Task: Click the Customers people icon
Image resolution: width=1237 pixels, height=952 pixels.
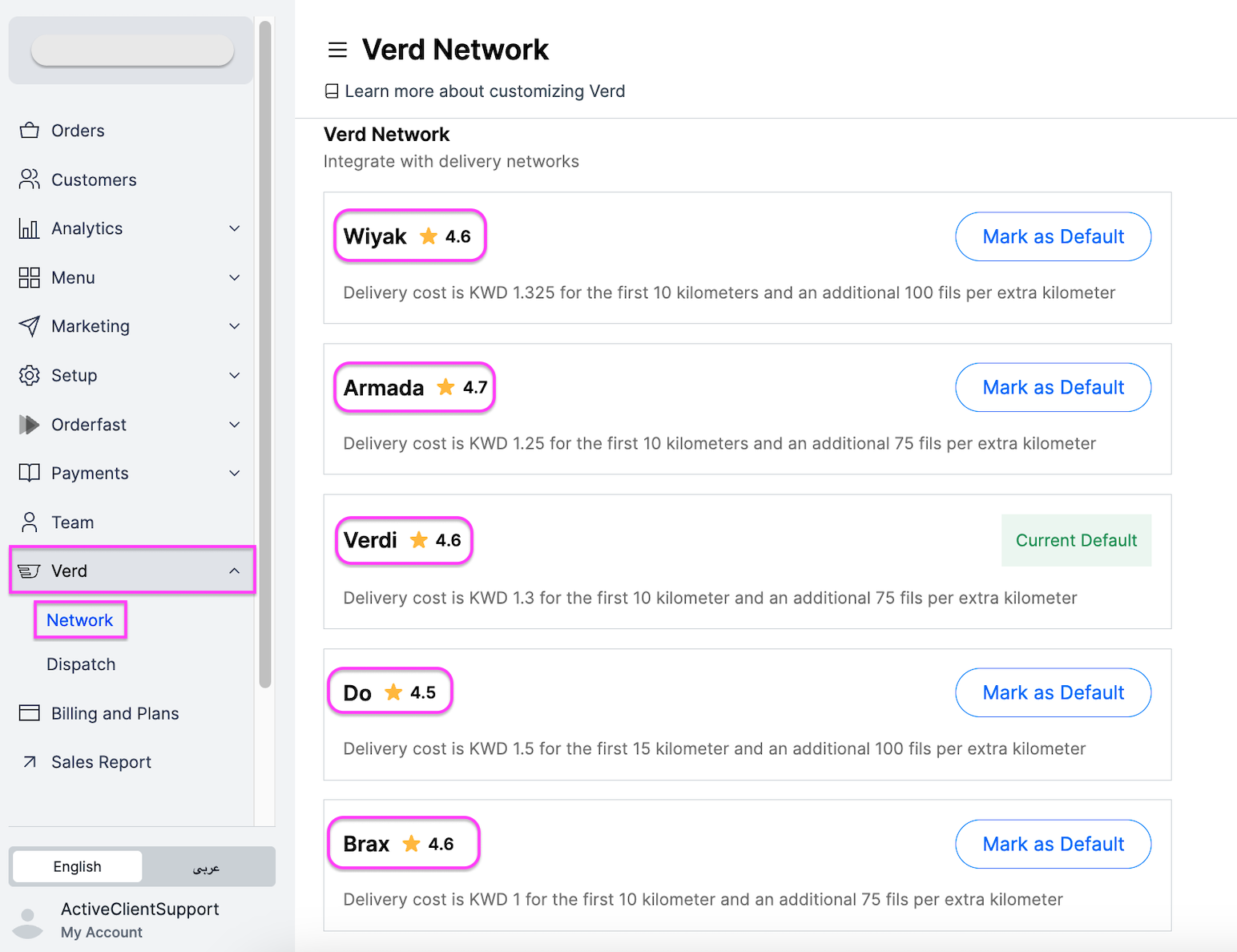Action: pyautogui.click(x=30, y=180)
